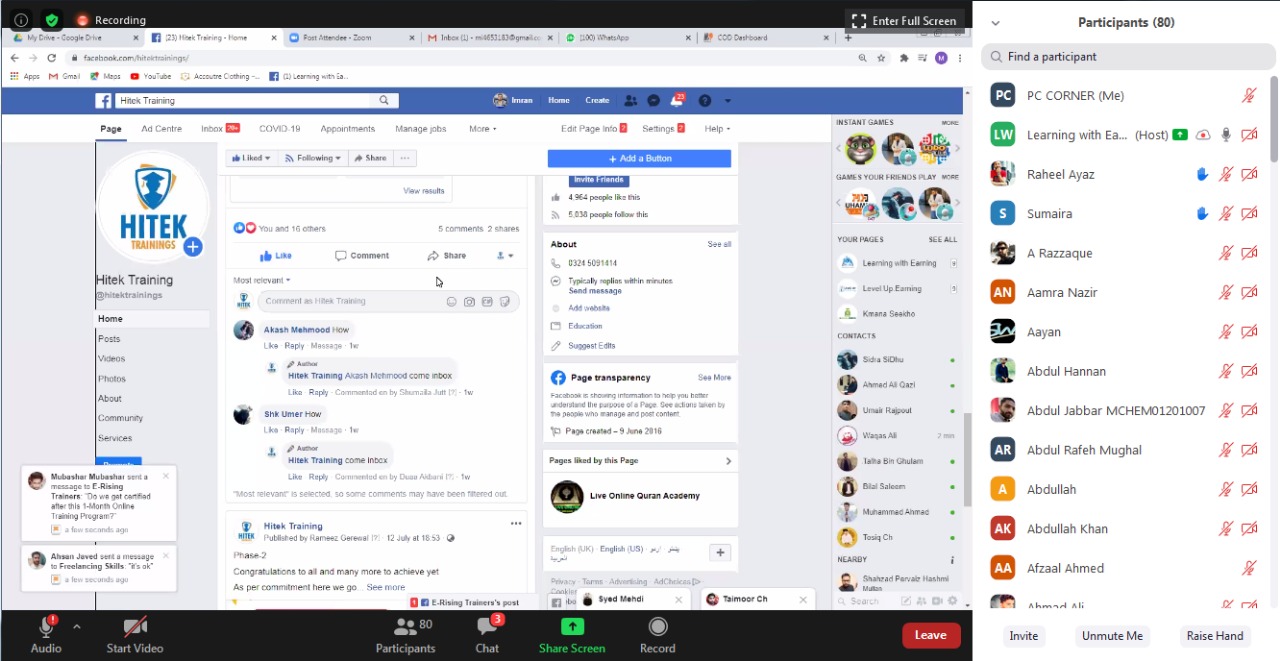Open the Participants panel button
The image size is (1280, 661).
[406, 635]
